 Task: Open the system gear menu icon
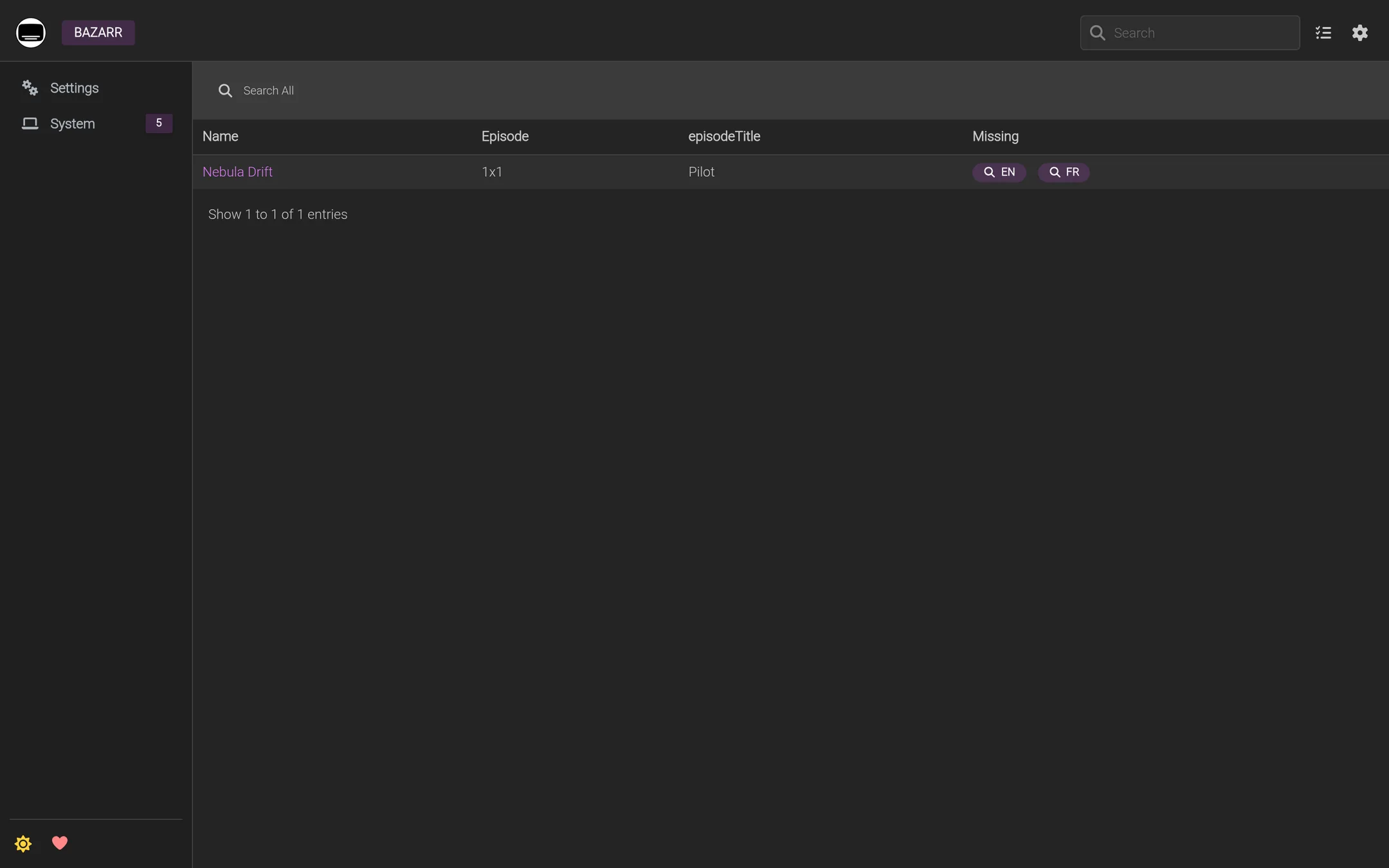(1360, 33)
